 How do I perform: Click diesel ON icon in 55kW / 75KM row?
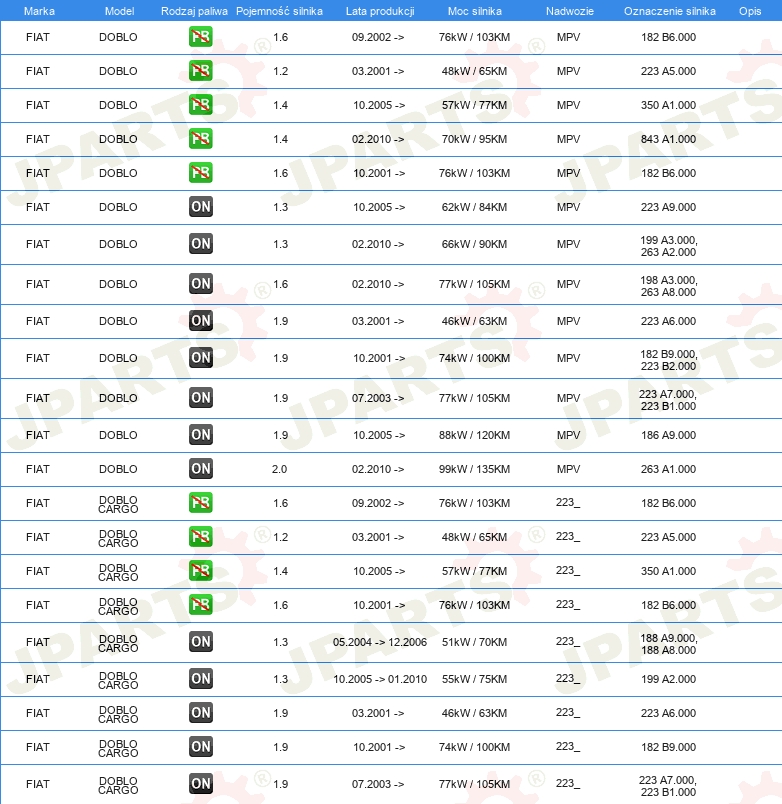point(200,679)
